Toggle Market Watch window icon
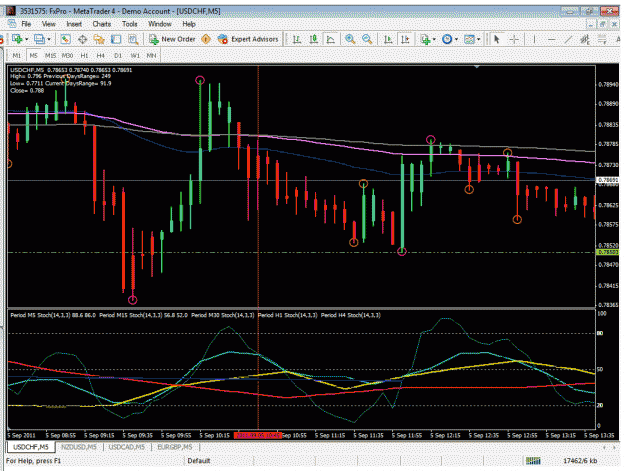This screenshot has height=471, width=625. pyautogui.click(x=65, y=39)
